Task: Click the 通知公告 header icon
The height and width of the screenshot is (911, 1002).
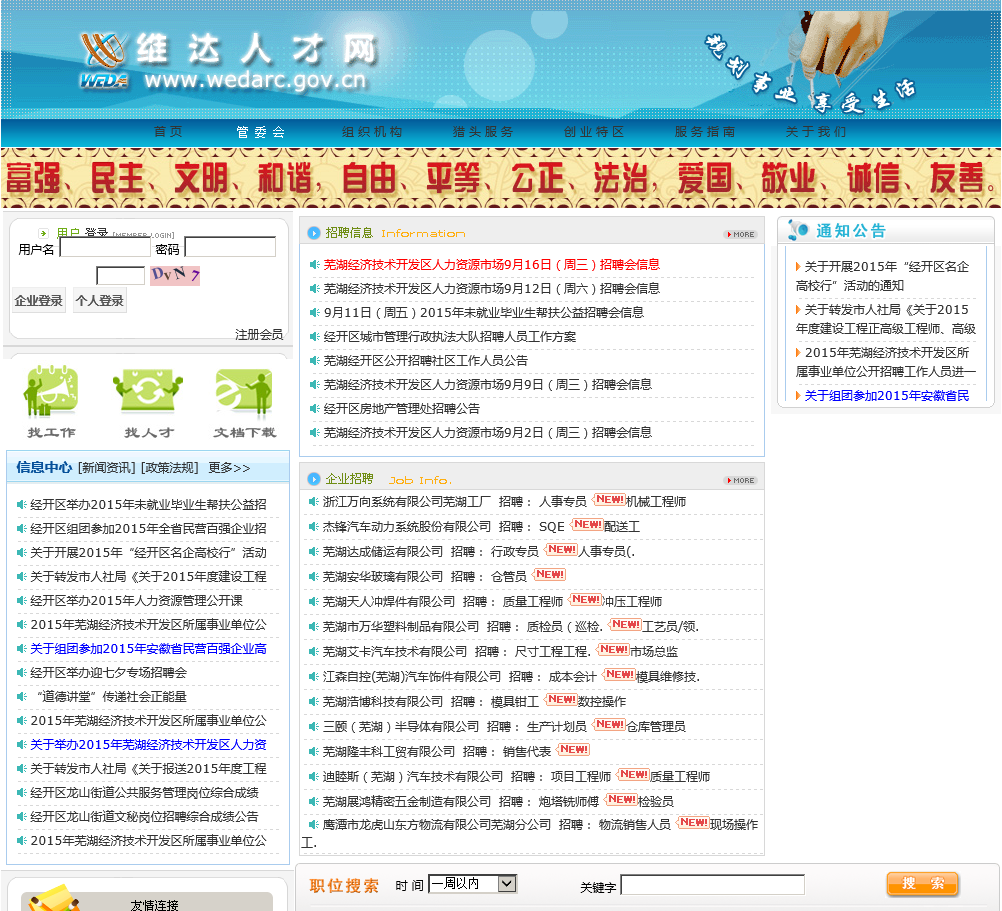Action: (797, 231)
